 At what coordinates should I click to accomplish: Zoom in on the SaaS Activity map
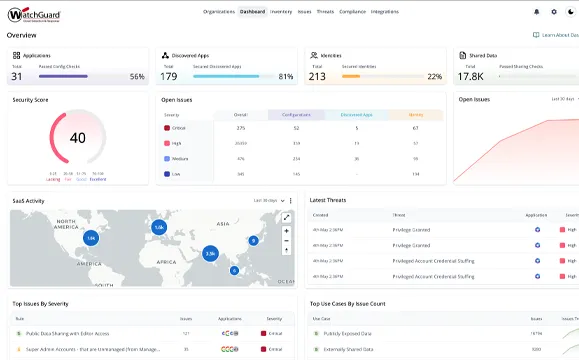pyautogui.click(x=286, y=231)
